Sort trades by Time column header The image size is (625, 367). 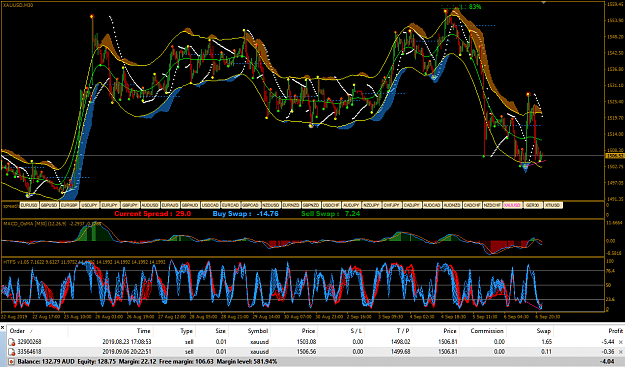coord(143,331)
